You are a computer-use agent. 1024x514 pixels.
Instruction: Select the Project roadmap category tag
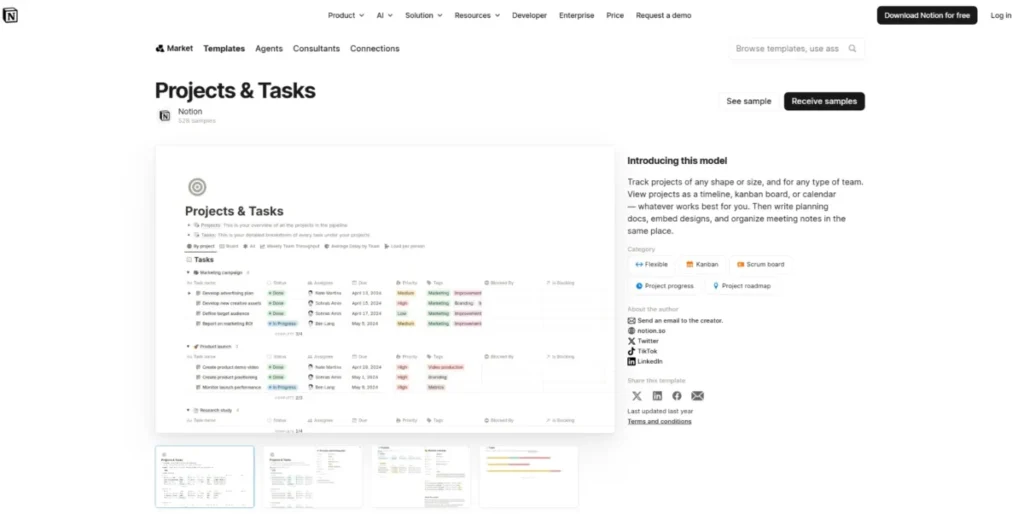tap(741, 286)
